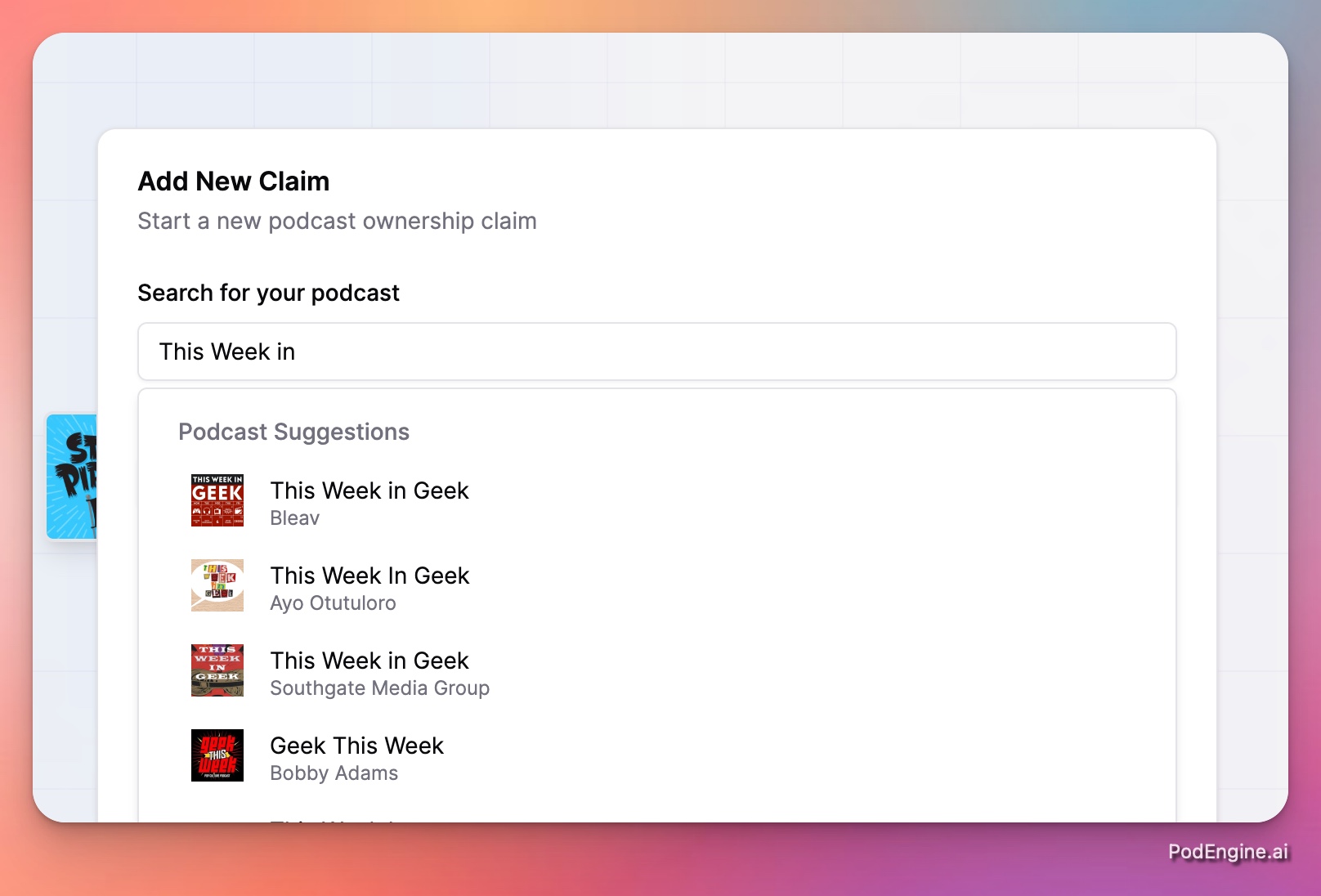Click the Southgate Media Group publisher name
This screenshot has width=1321, height=896.
pos(380,688)
